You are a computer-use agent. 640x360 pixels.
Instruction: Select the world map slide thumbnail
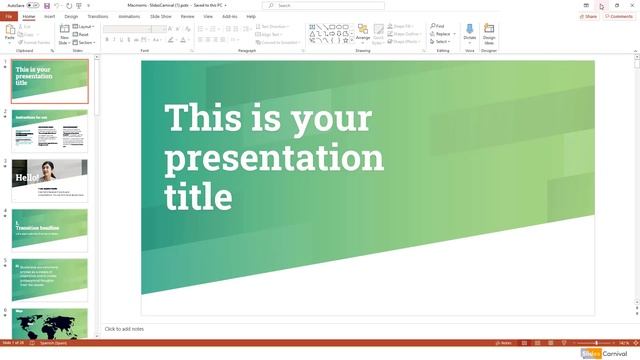(50, 324)
